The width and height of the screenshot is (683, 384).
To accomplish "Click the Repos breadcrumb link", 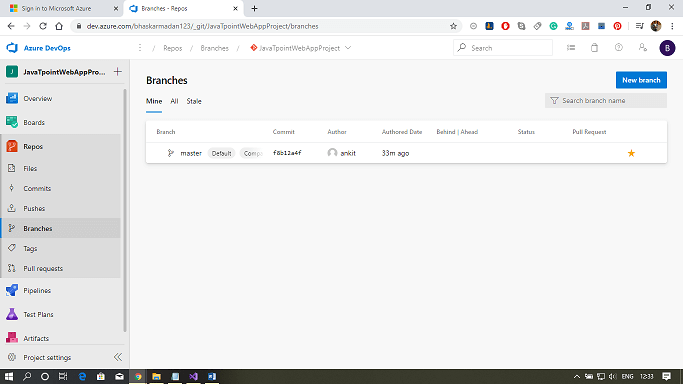I will [172, 48].
